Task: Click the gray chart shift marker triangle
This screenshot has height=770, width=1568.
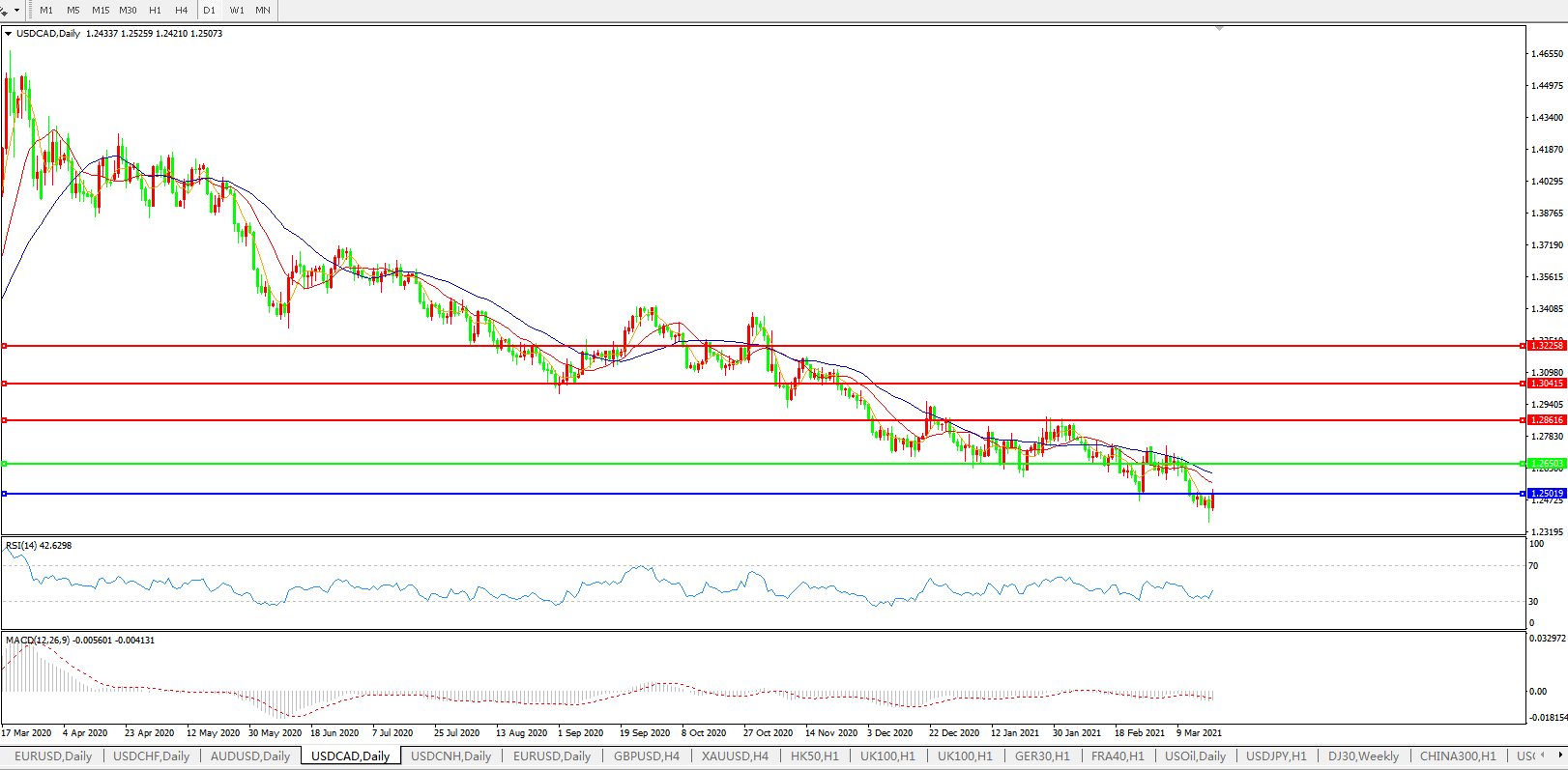Action: point(1219,29)
